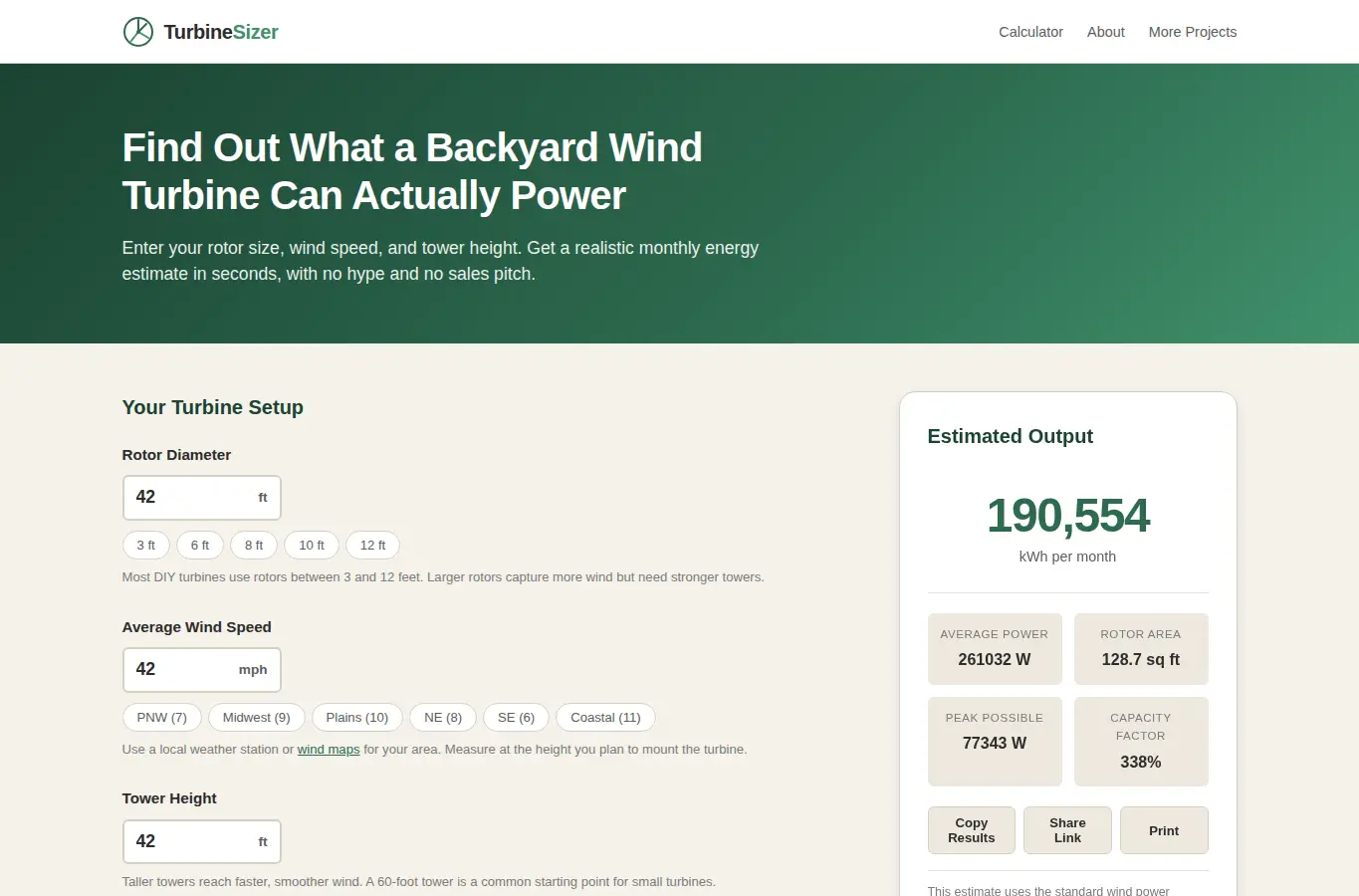This screenshot has height=896, width=1359.
Task: Open the wind maps link
Action: click(x=329, y=750)
